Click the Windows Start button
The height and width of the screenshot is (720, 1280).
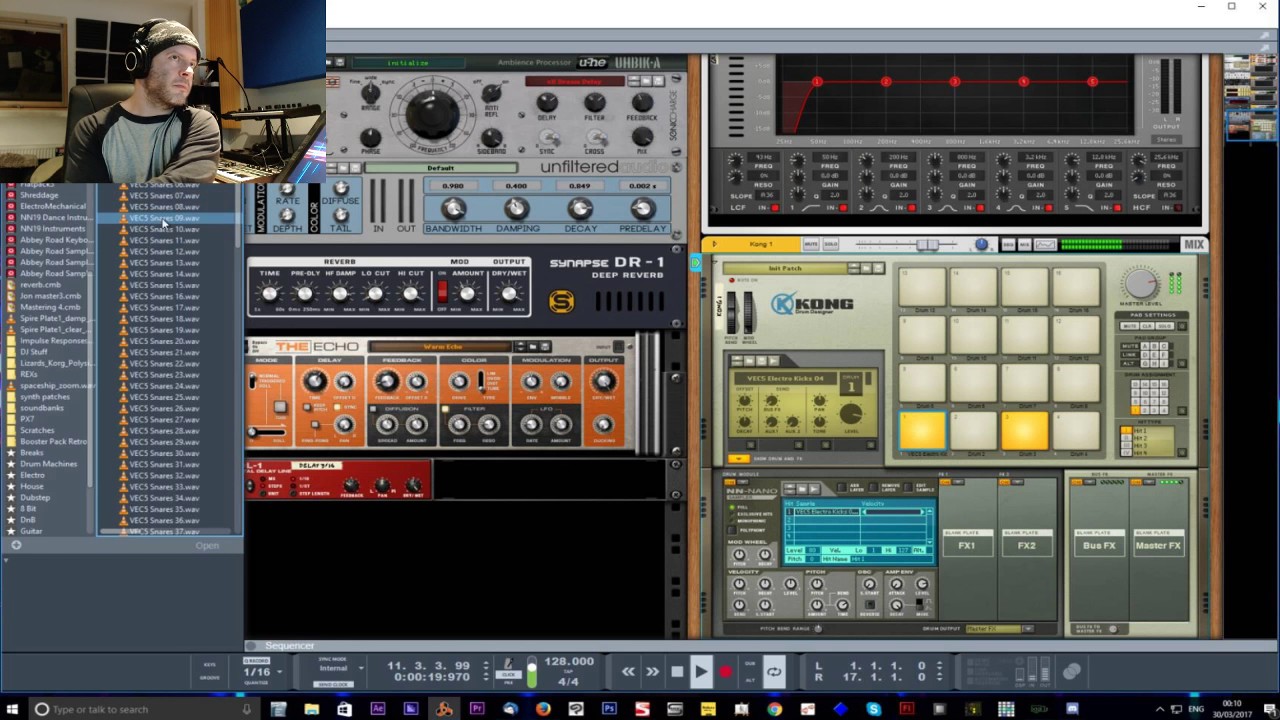tap(12, 709)
